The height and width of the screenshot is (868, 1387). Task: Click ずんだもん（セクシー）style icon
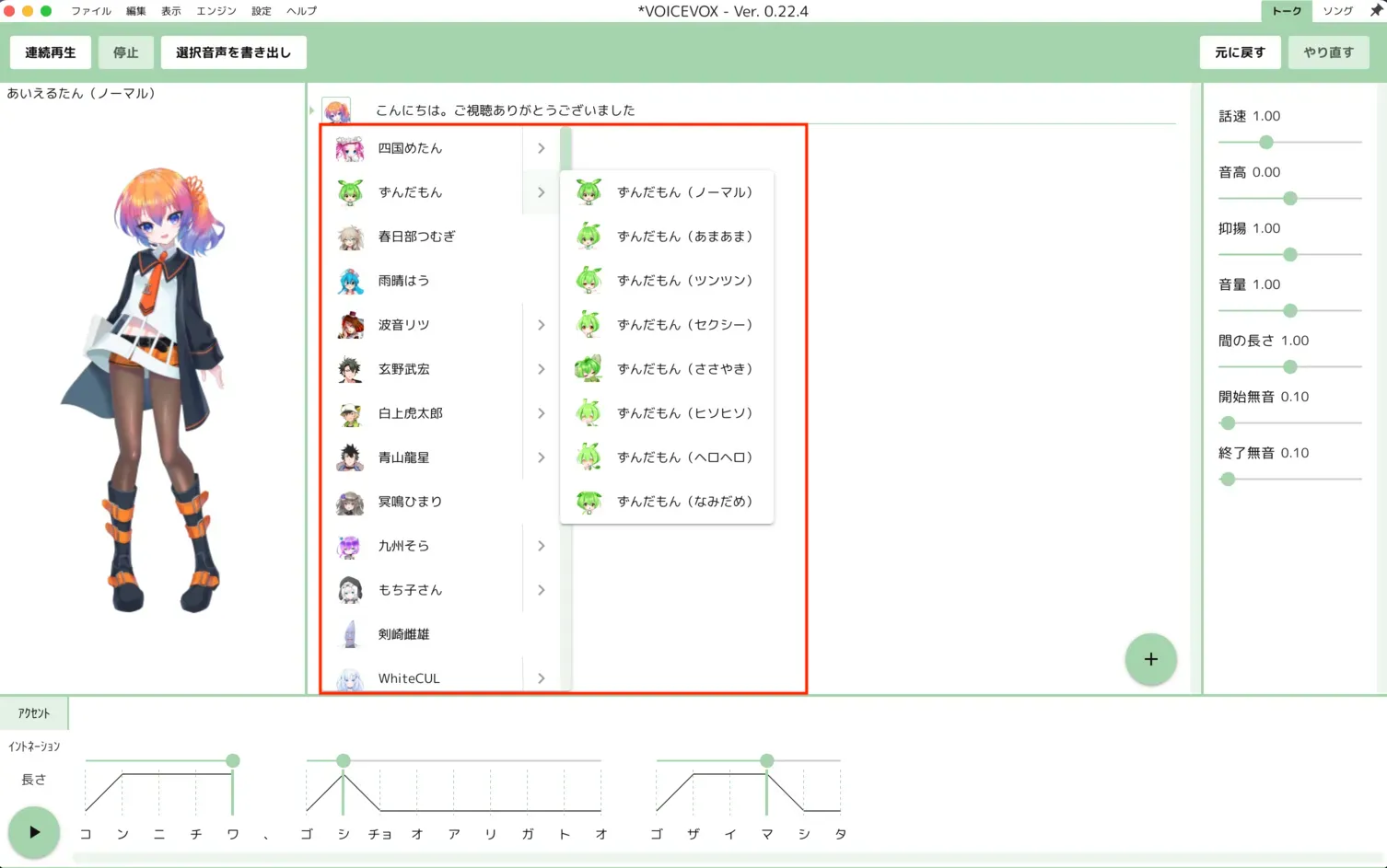(589, 325)
